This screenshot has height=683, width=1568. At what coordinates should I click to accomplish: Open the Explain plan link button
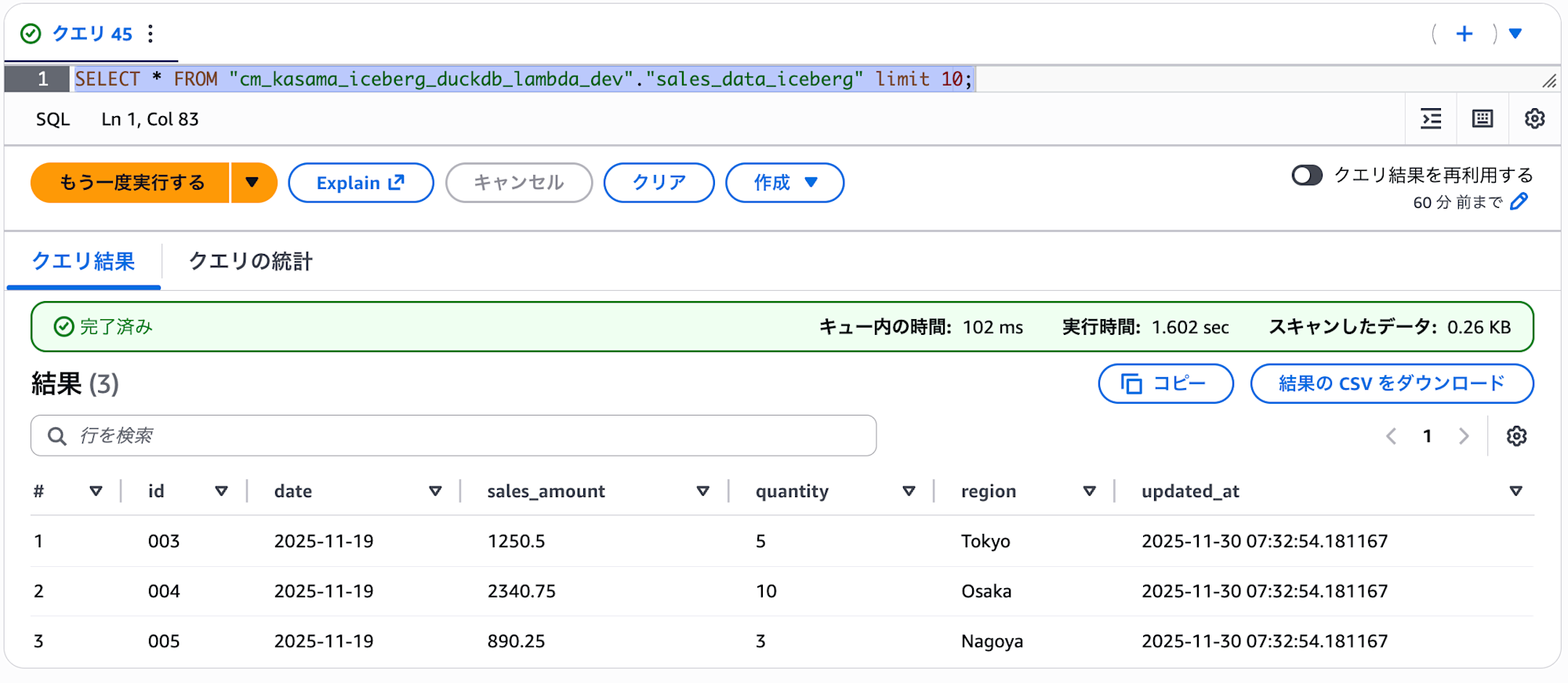[361, 183]
